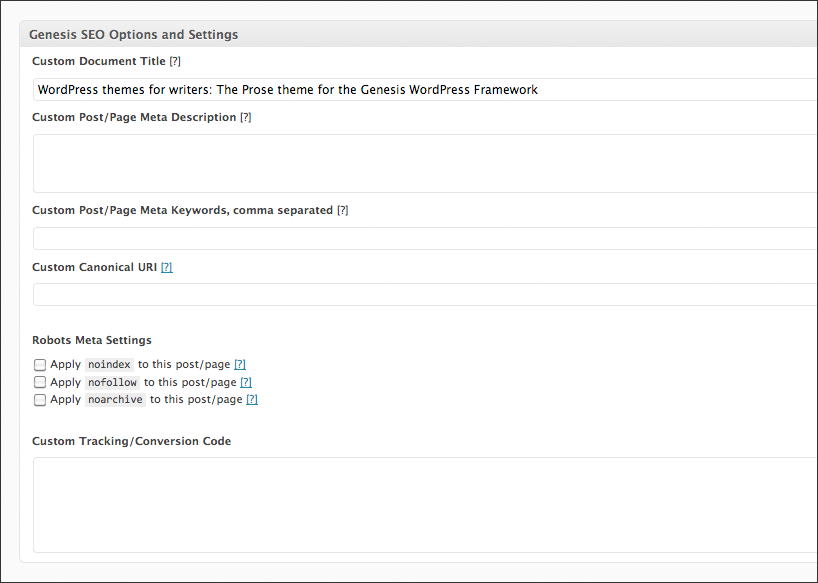
Task: Click the 'nofollow' code label text
Action: (112, 382)
